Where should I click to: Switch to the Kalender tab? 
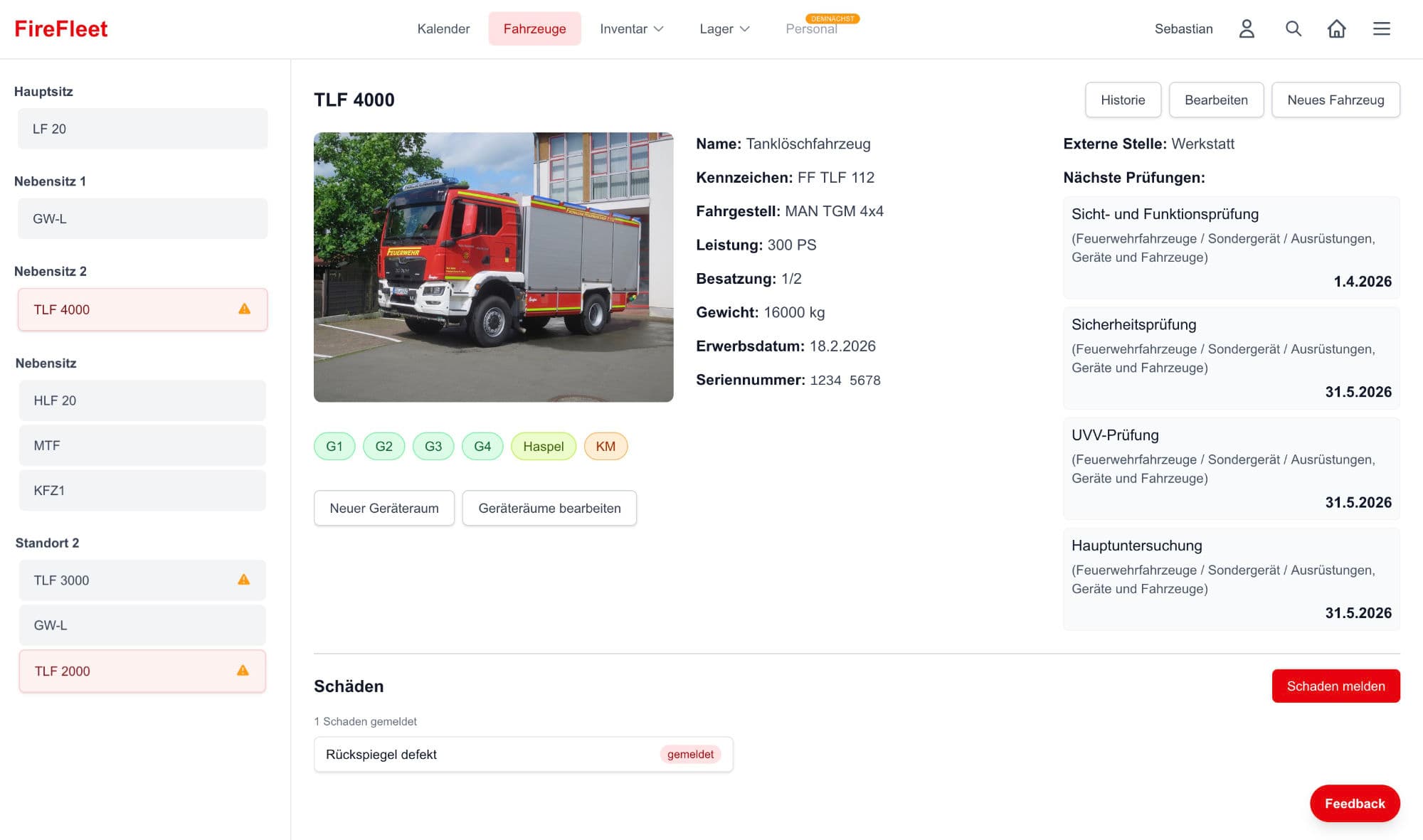443,28
